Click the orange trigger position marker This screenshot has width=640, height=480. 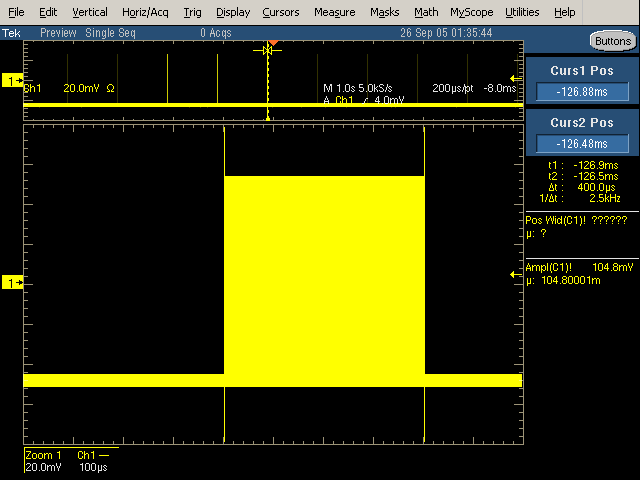(272, 43)
